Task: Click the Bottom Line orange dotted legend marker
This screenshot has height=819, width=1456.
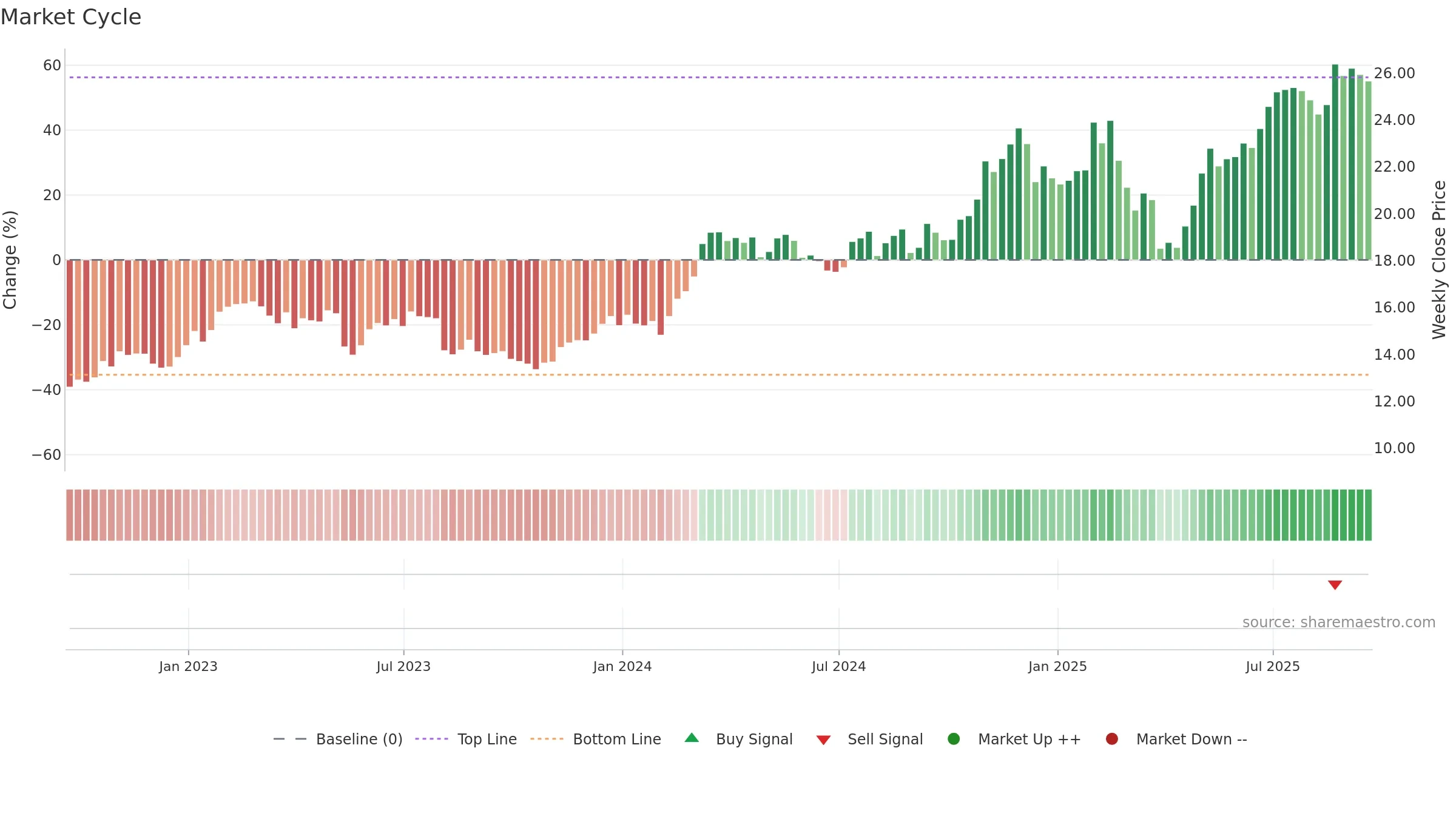Action: [x=547, y=739]
